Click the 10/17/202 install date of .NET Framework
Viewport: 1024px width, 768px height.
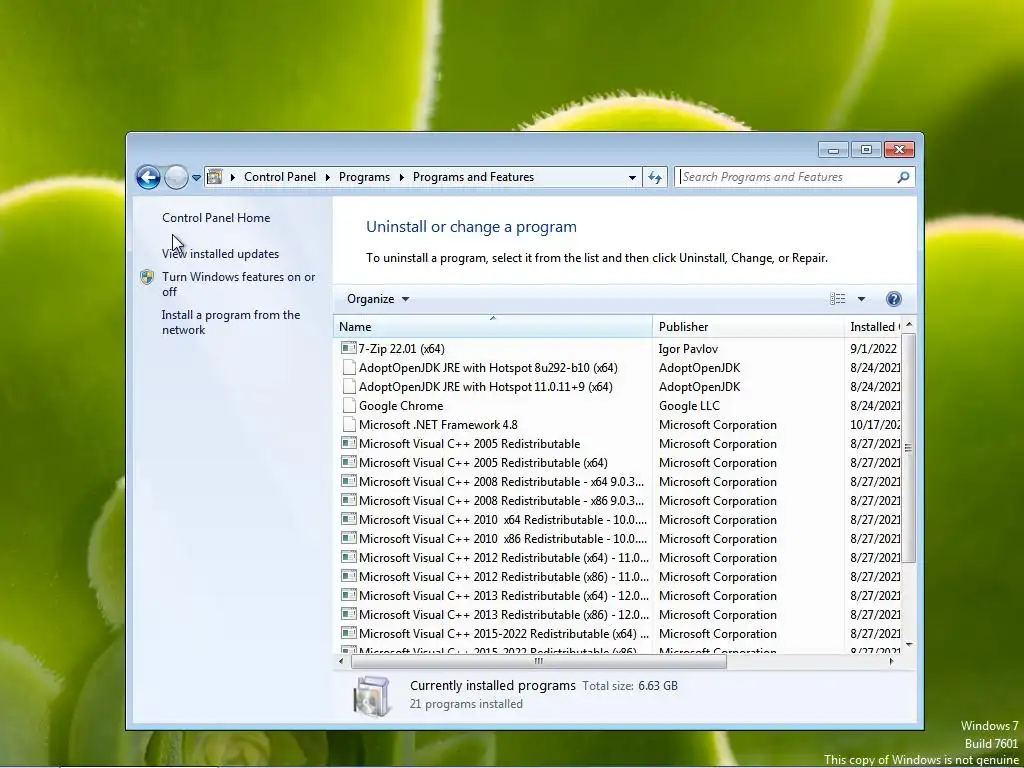pyautogui.click(x=875, y=424)
